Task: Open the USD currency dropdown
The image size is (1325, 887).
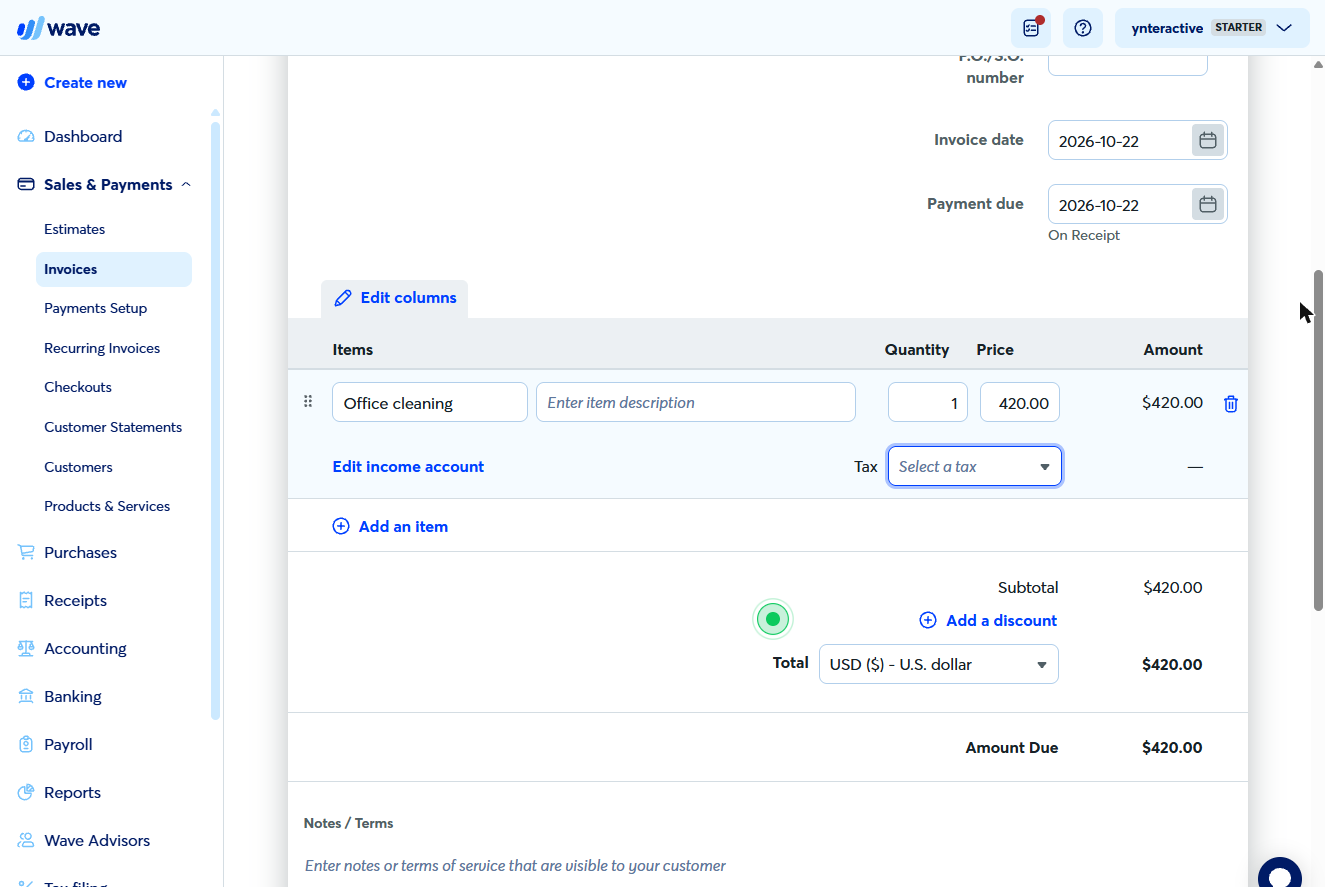Action: pyautogui.click(x=939, y=665)
